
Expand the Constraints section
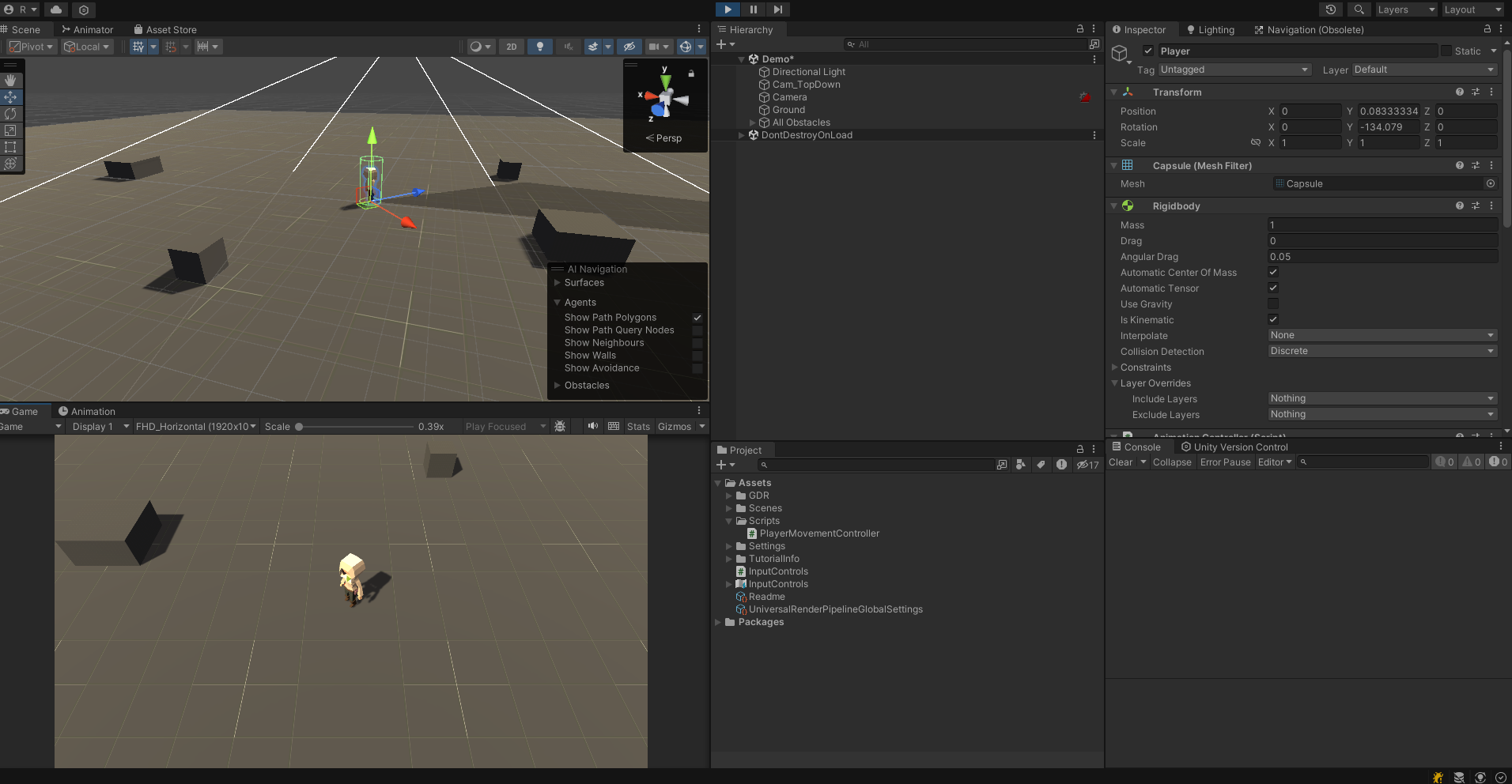click(1115, 367)
